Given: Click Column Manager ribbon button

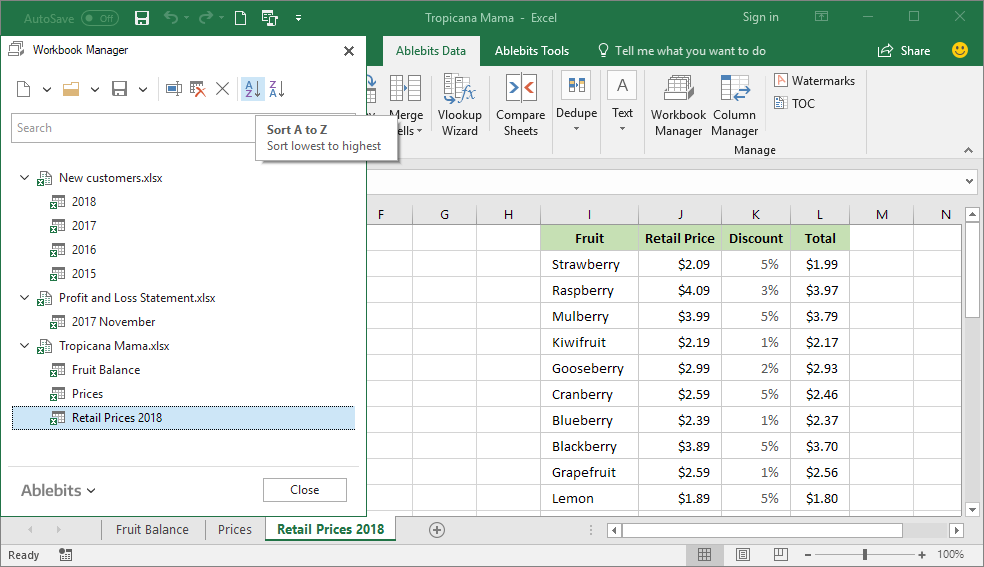Looking at the screenshot, I should (x=734, y=105).
